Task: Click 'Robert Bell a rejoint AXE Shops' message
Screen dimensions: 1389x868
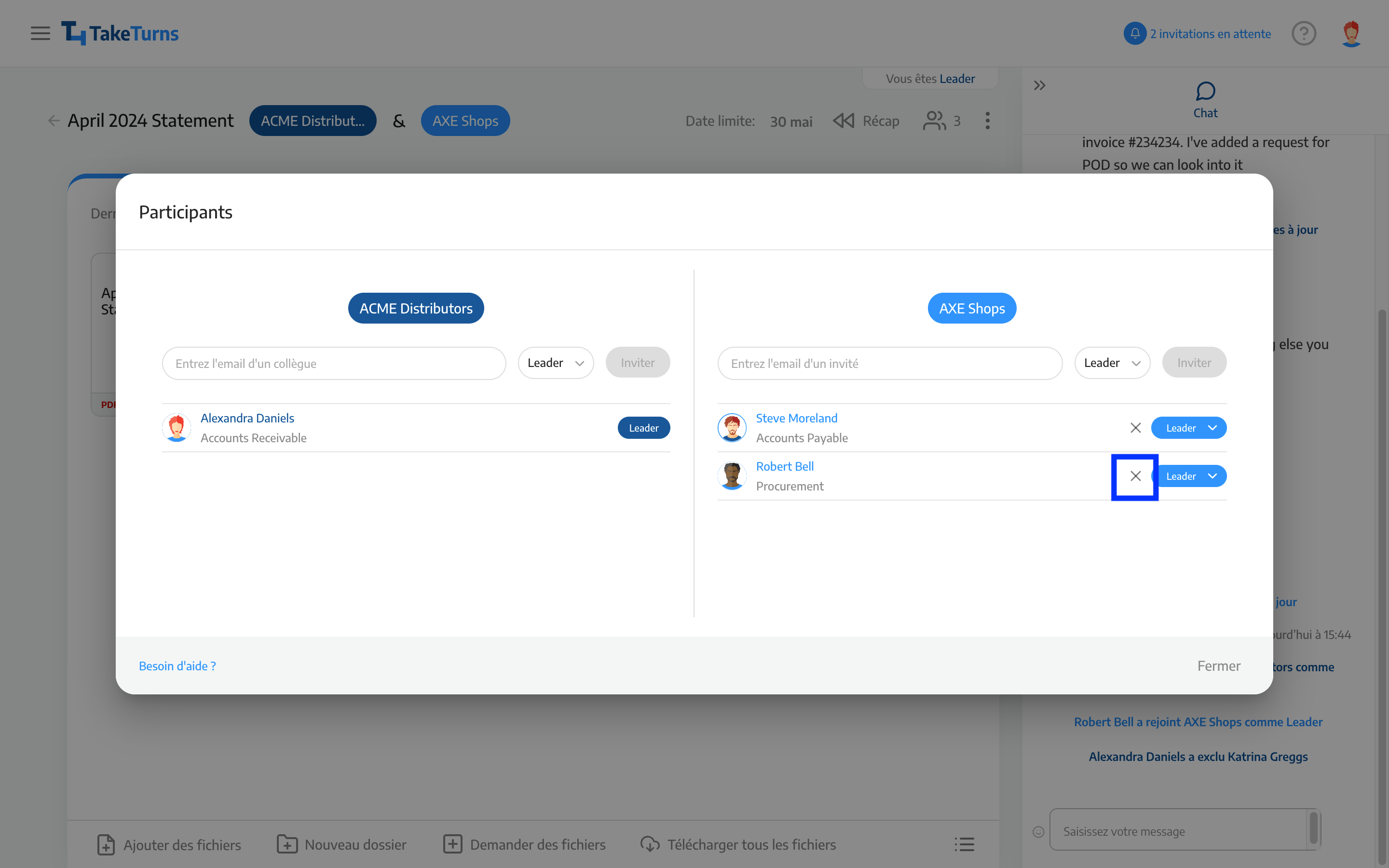Action: 1198,721
